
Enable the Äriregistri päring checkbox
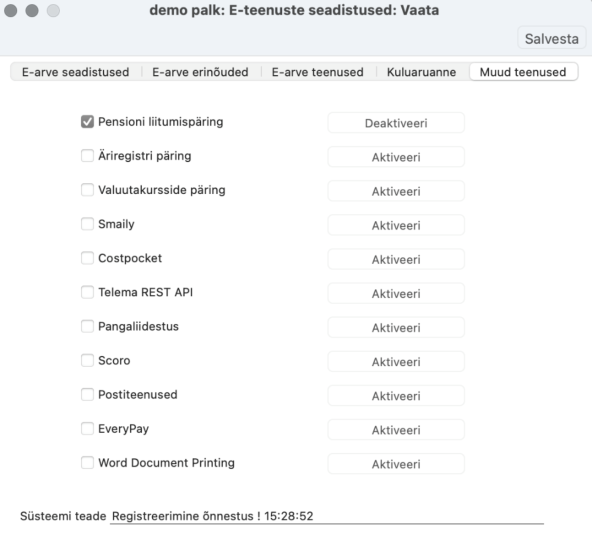(87, 156)
